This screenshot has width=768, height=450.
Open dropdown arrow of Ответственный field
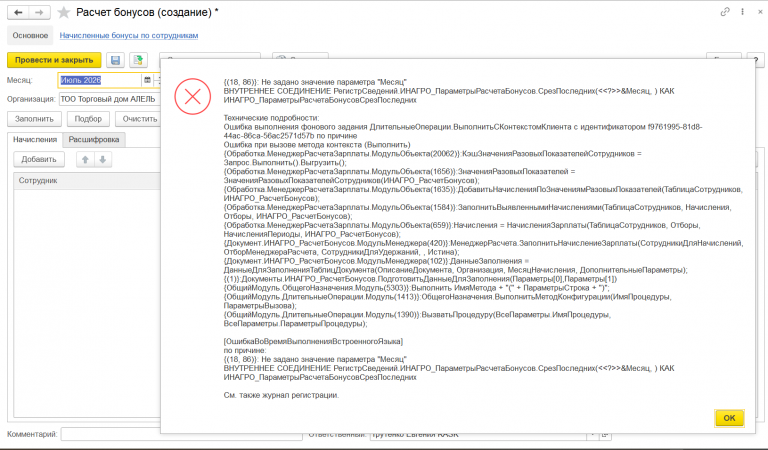pos(593,434)
